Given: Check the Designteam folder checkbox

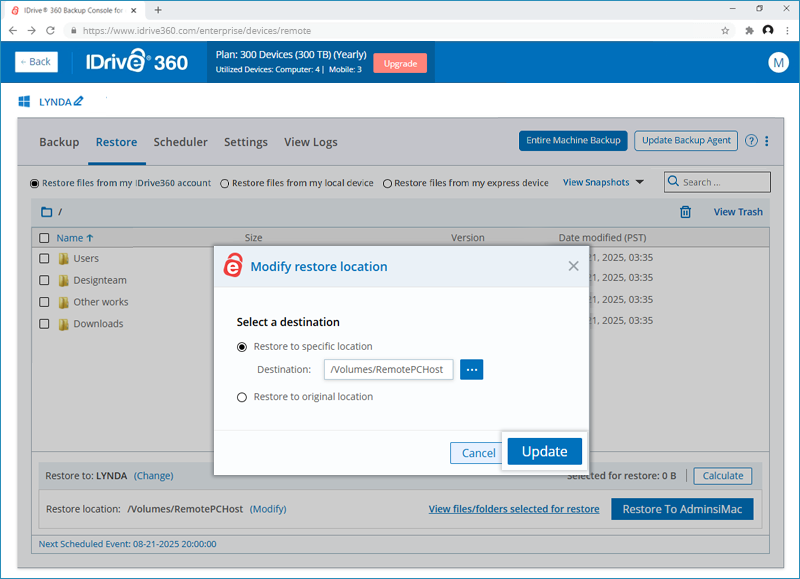Looking at the screenshot, I should point(44,280).
